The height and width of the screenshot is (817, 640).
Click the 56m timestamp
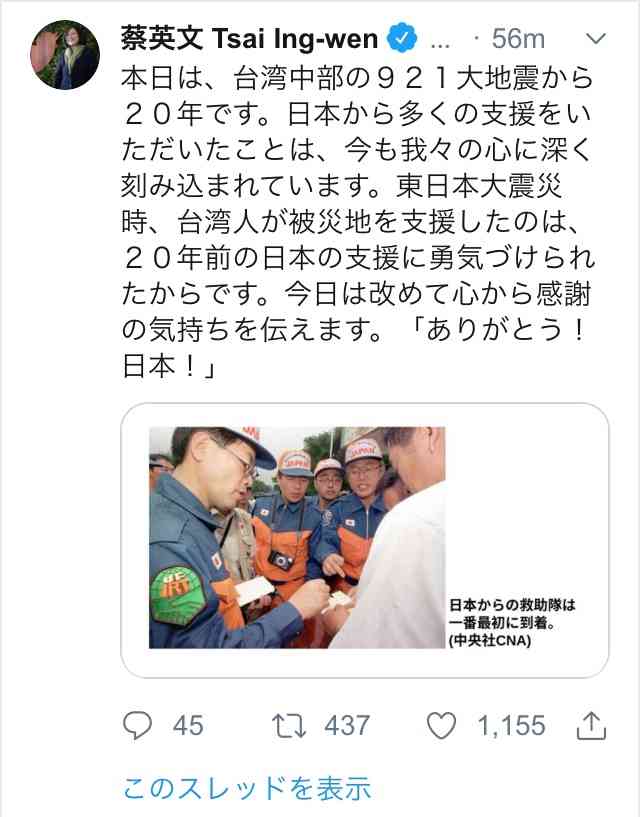pos(519,39)
